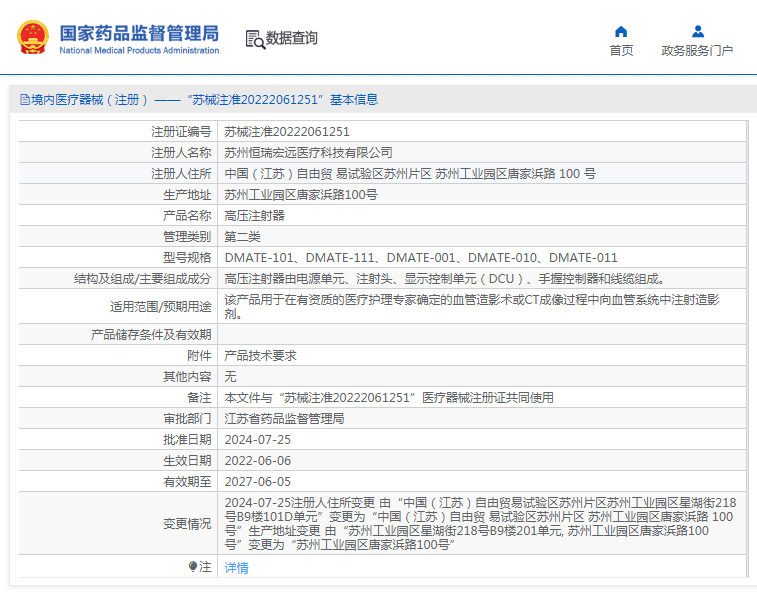The height and width of the screenshot is (594, 757).
Task: Open the 数据查询 magnifier document icon
Action: pos(255,39)
